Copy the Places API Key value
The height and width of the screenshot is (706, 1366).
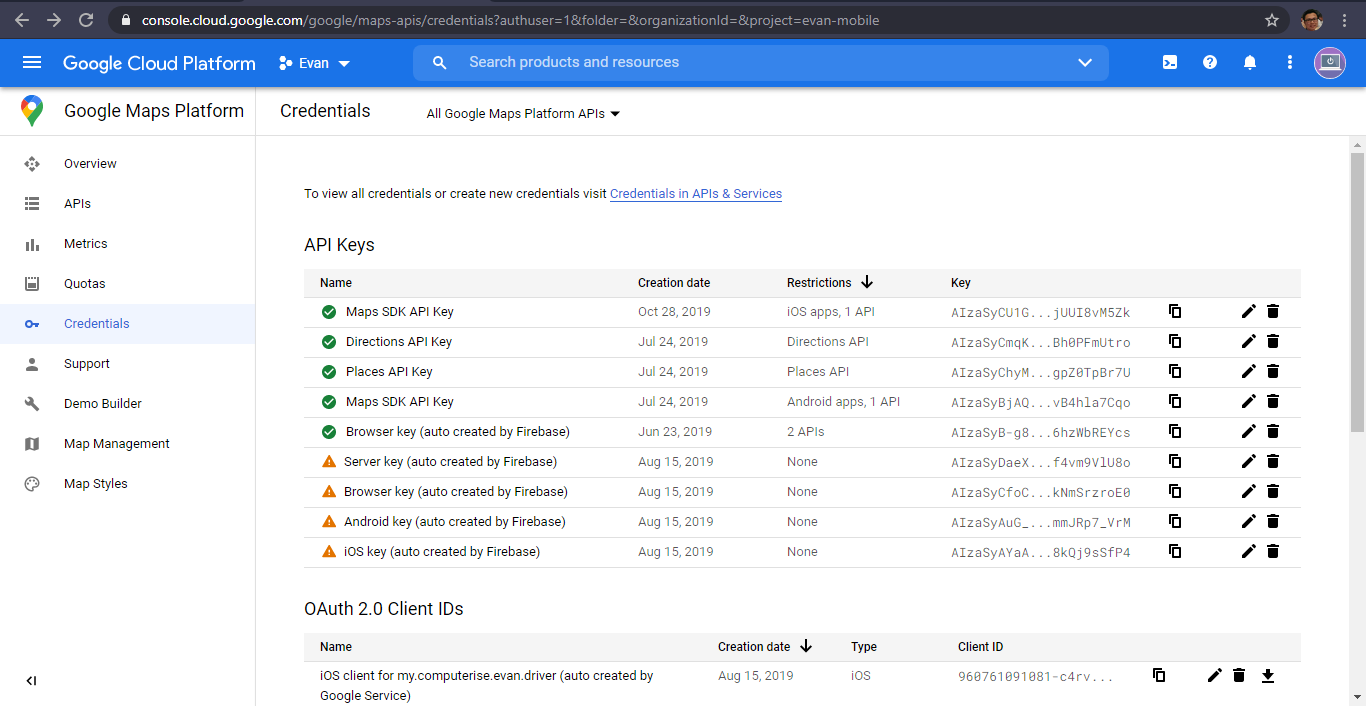[1175, 372]
